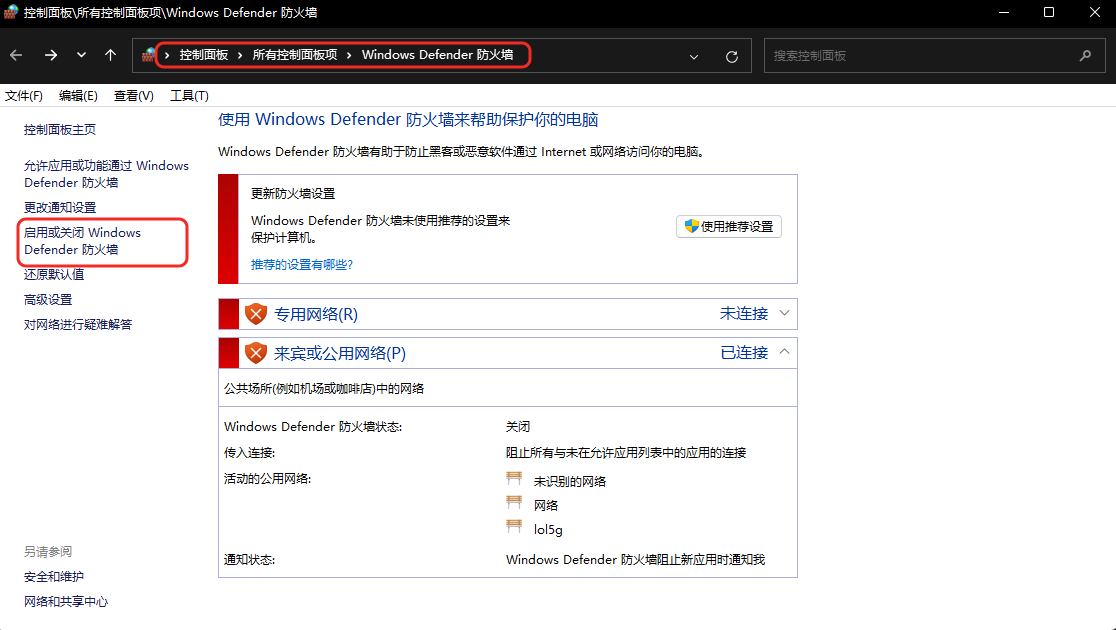The height and width of the screenshot is (630, 1116).
Task: Click the 未连接 status text
Action: [x=744, y=314]
